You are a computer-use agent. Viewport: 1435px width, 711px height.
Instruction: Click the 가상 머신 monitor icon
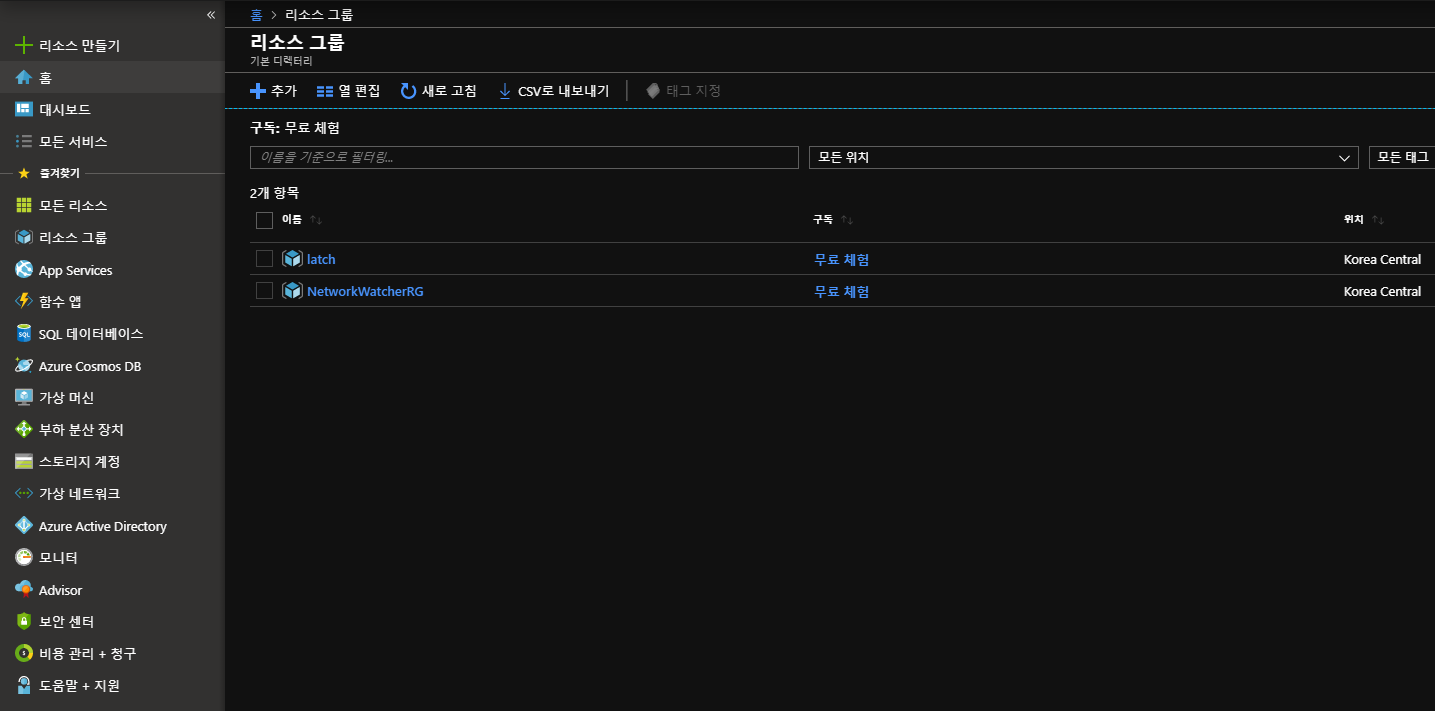point(24,397)
